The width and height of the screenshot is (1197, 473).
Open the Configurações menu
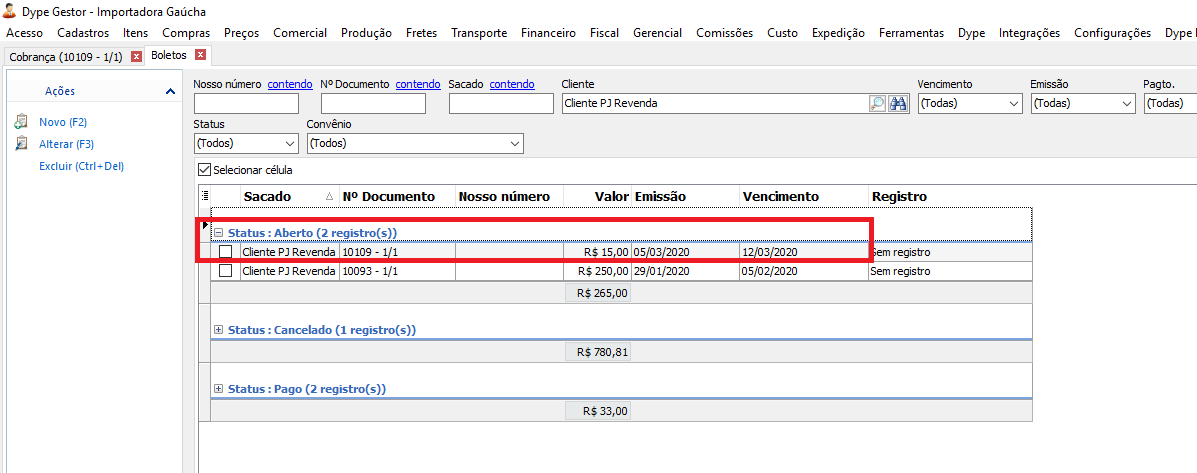tap(1112, 33)
